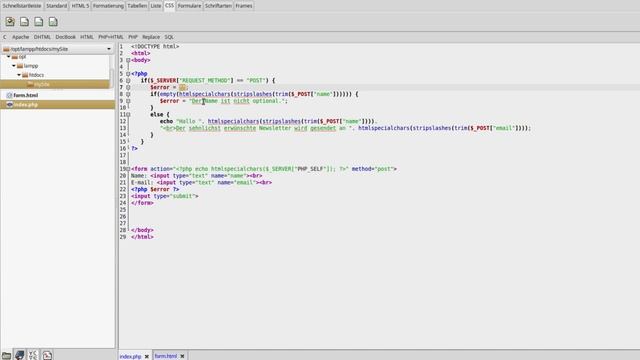Open the SQL snippets menu
This screenshot has width=640, height=360.
[x=169, y=37]
